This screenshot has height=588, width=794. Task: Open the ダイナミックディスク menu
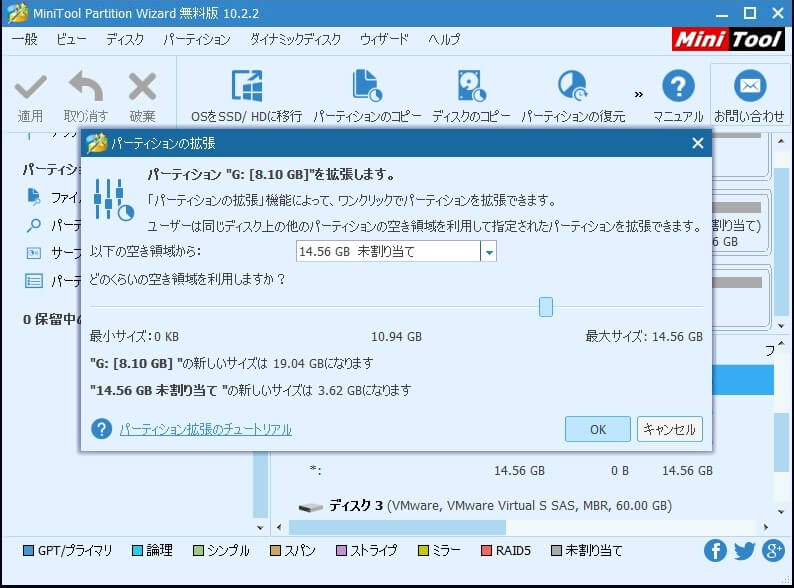(295, 39)
